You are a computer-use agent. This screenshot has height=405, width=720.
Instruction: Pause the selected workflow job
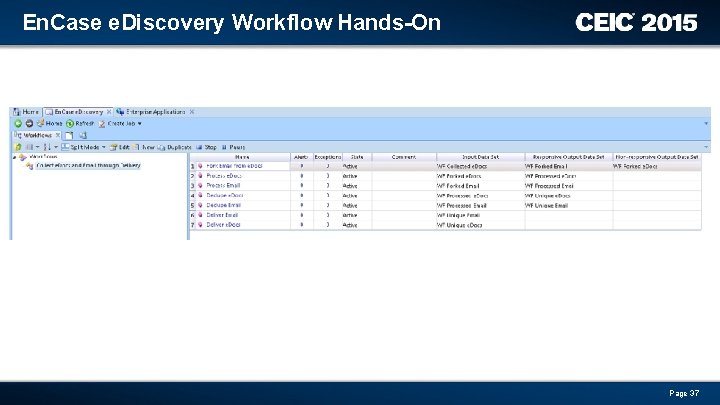click(233, 147)
